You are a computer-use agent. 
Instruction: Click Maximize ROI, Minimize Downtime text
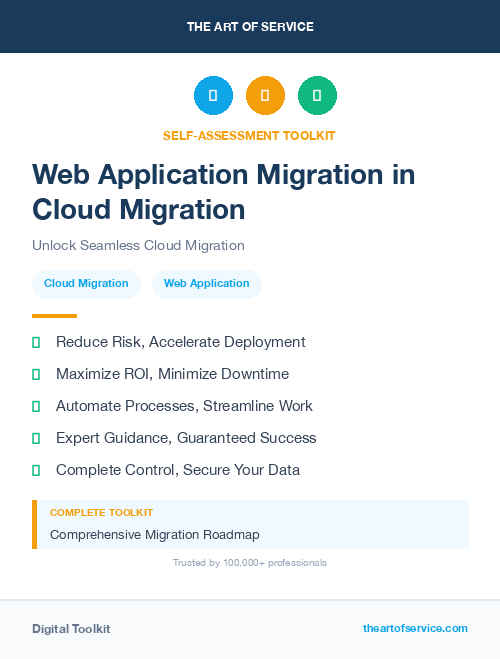click(172, 374)
